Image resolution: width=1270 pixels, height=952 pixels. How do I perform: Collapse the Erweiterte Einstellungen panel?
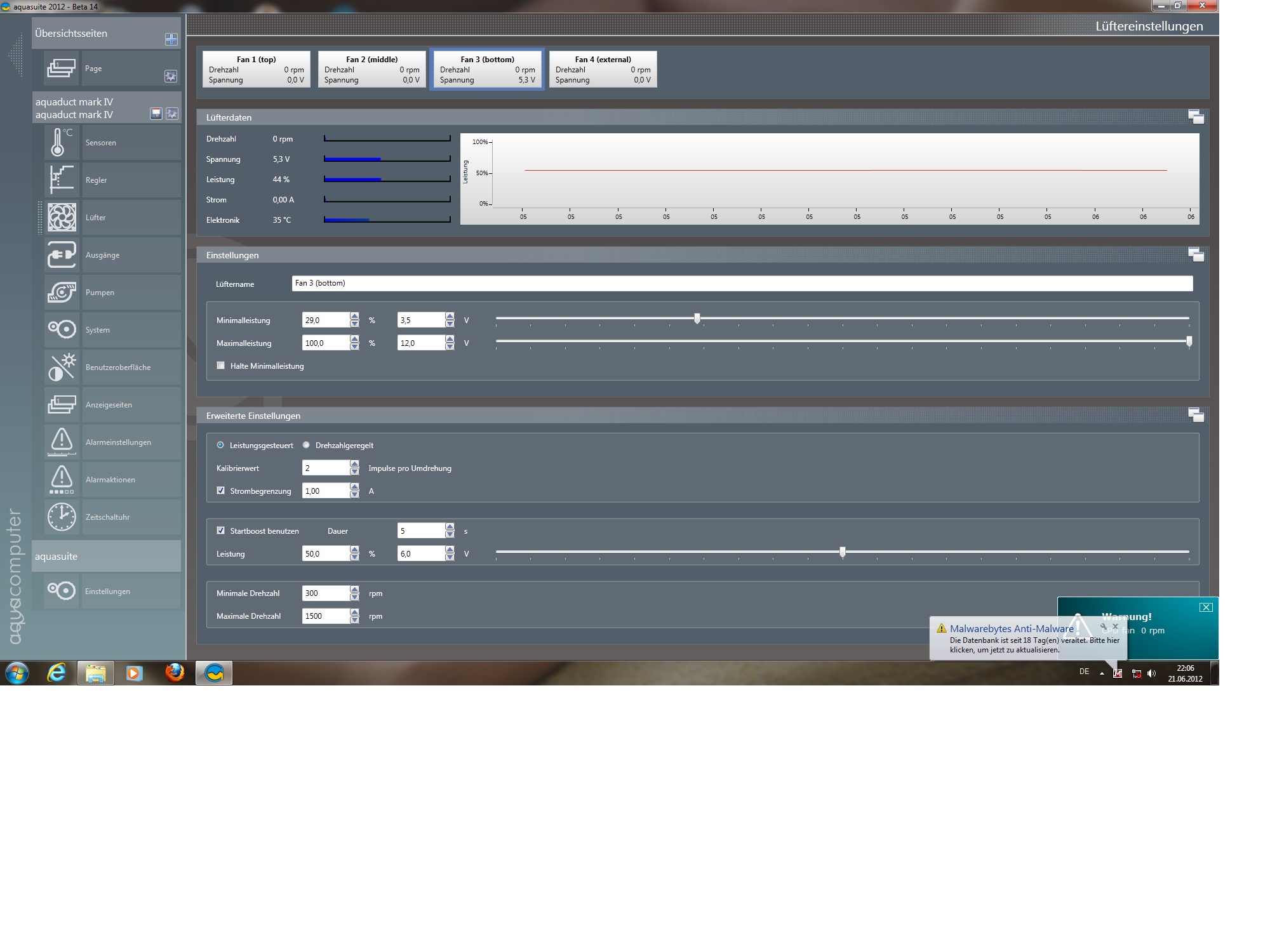pyautogui.click(x=1196, y=415)
